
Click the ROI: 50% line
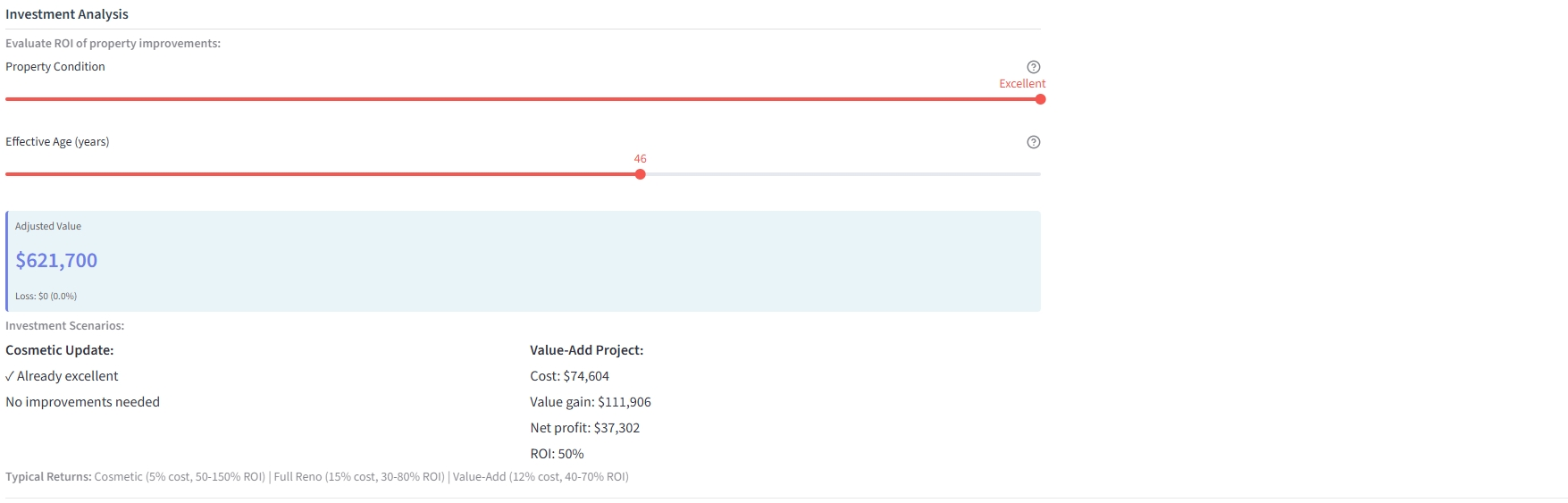click(x=557, y=454)
